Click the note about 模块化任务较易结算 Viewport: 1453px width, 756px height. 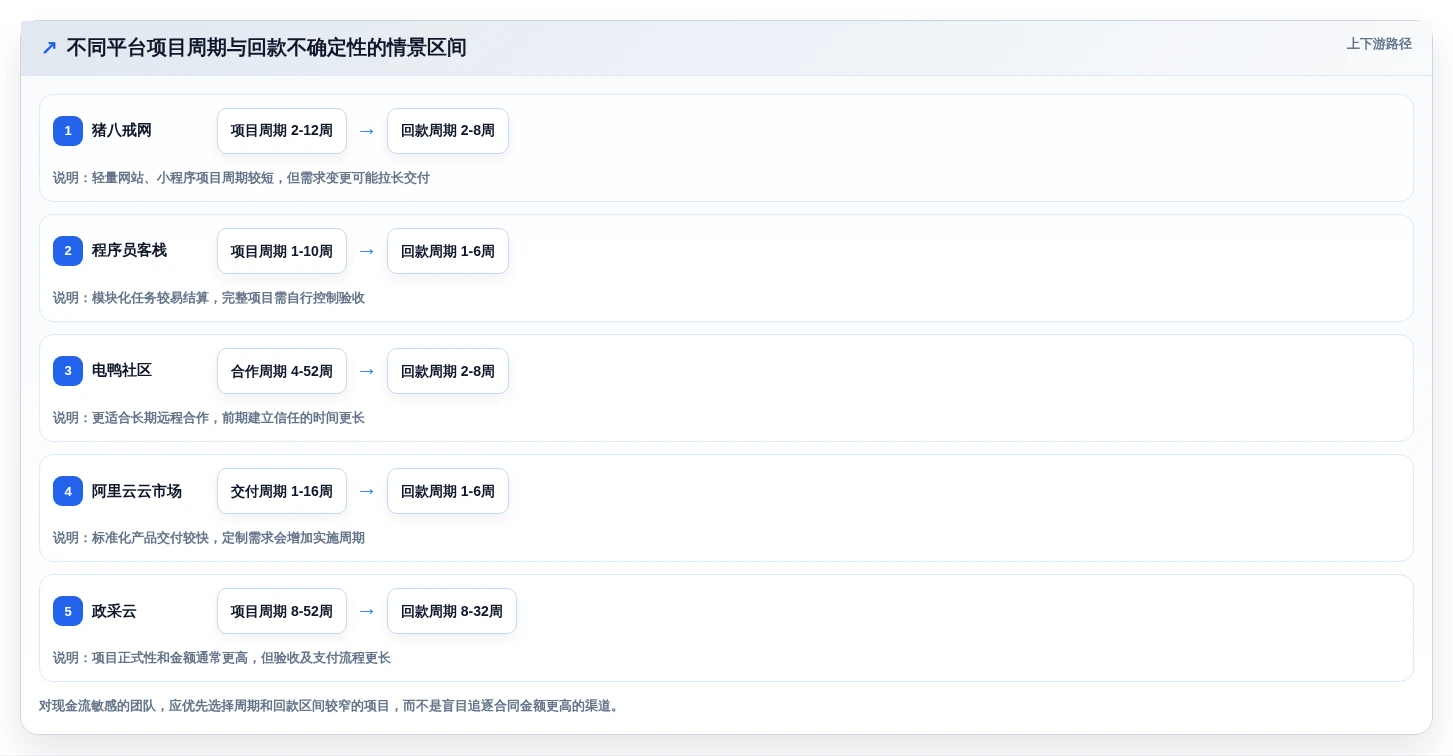tap(209, 298)
